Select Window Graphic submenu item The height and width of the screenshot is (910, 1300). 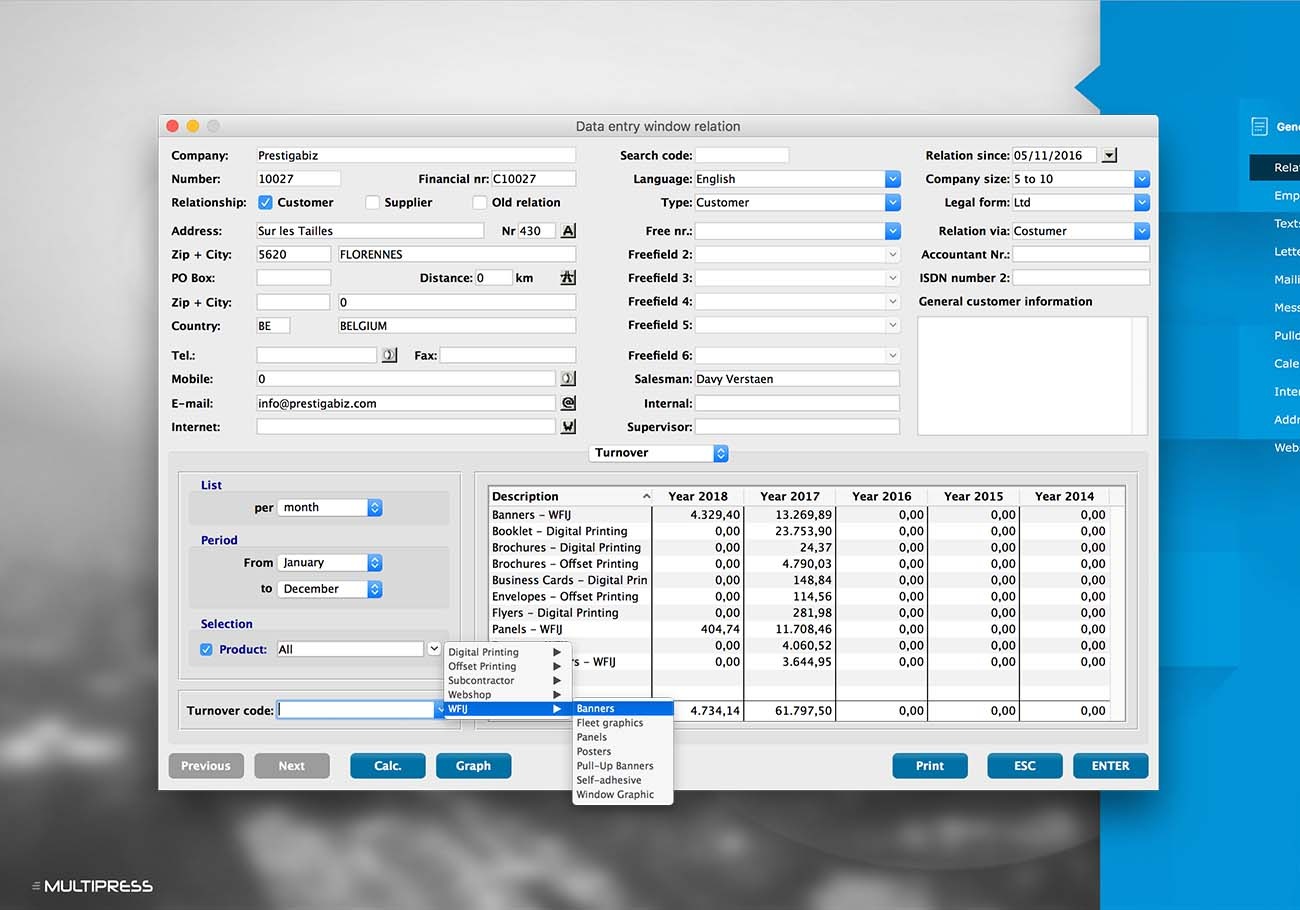pos(623,794)
